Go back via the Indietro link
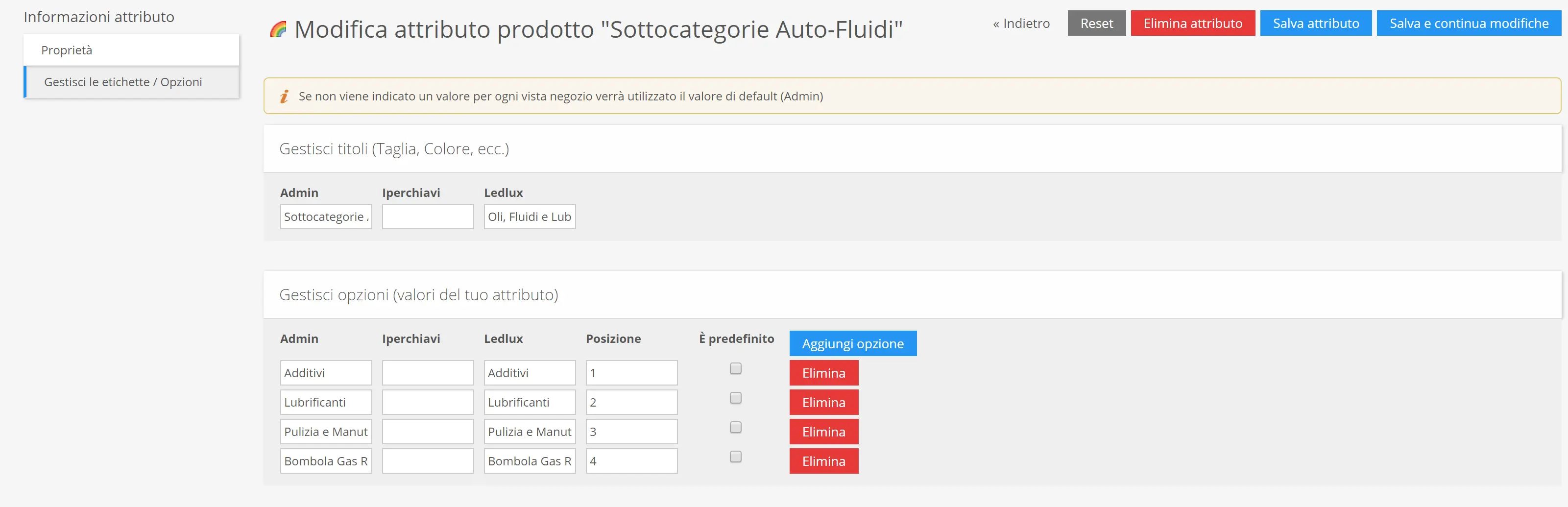Screen dimensions: 1568x507 coord(1021,23)
